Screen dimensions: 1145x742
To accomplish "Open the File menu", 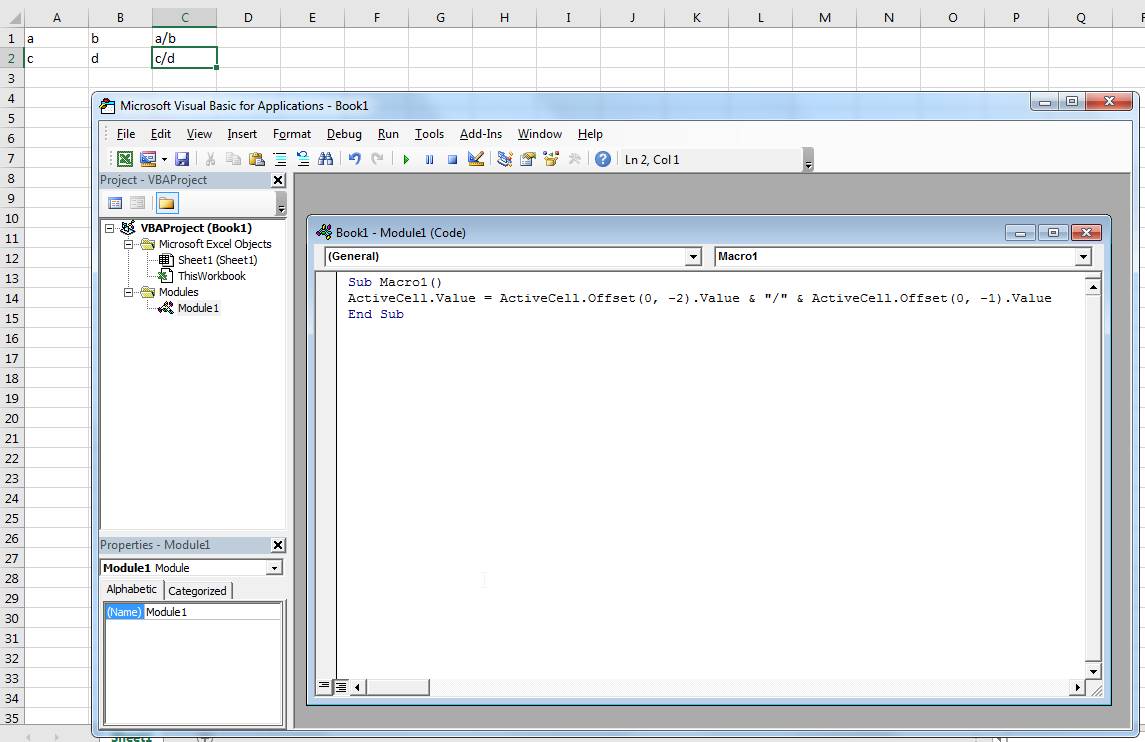I will coord(126,134).
